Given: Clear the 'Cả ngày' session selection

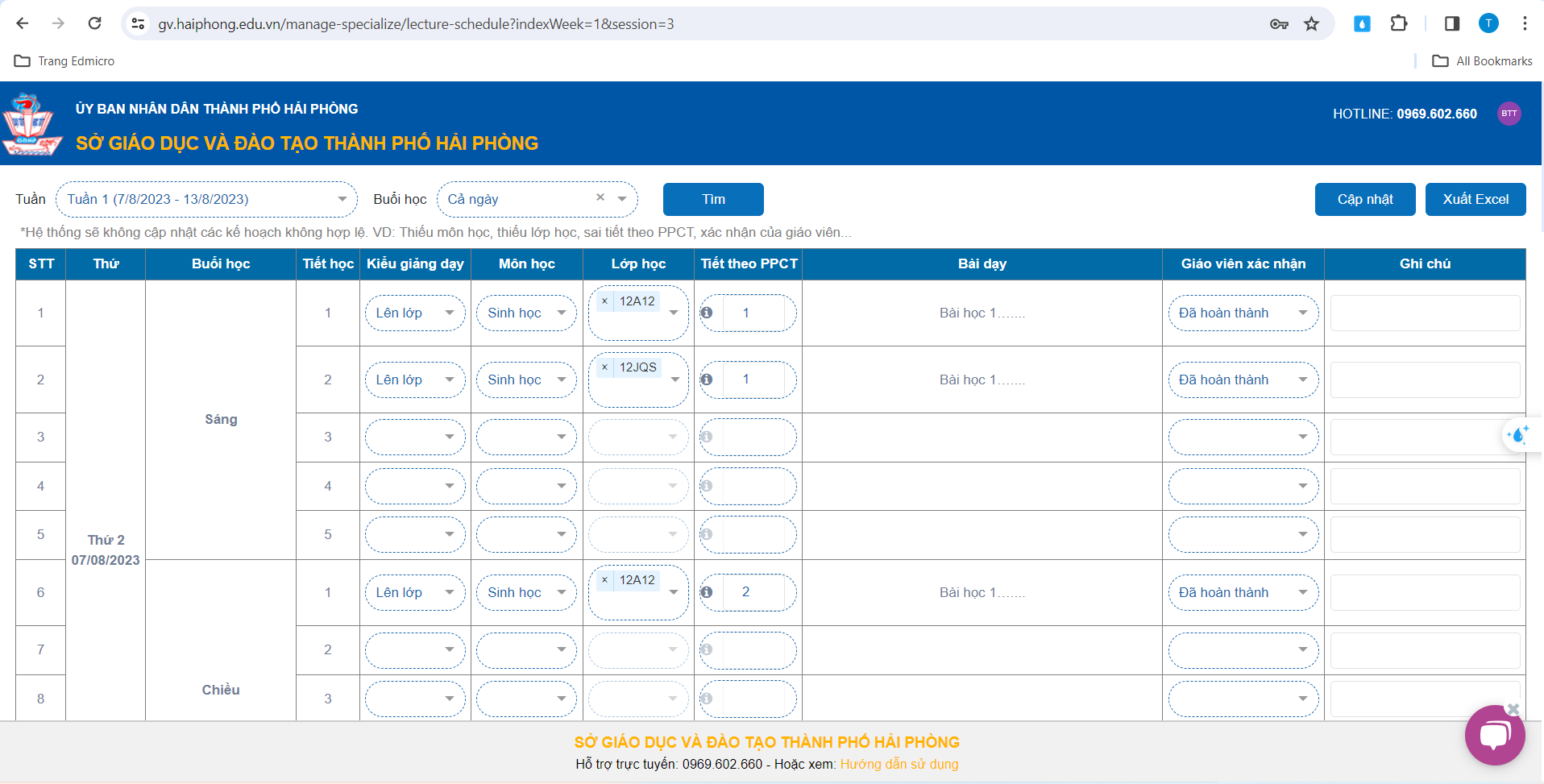Looking at the screenshot, I should pos(600,197).
